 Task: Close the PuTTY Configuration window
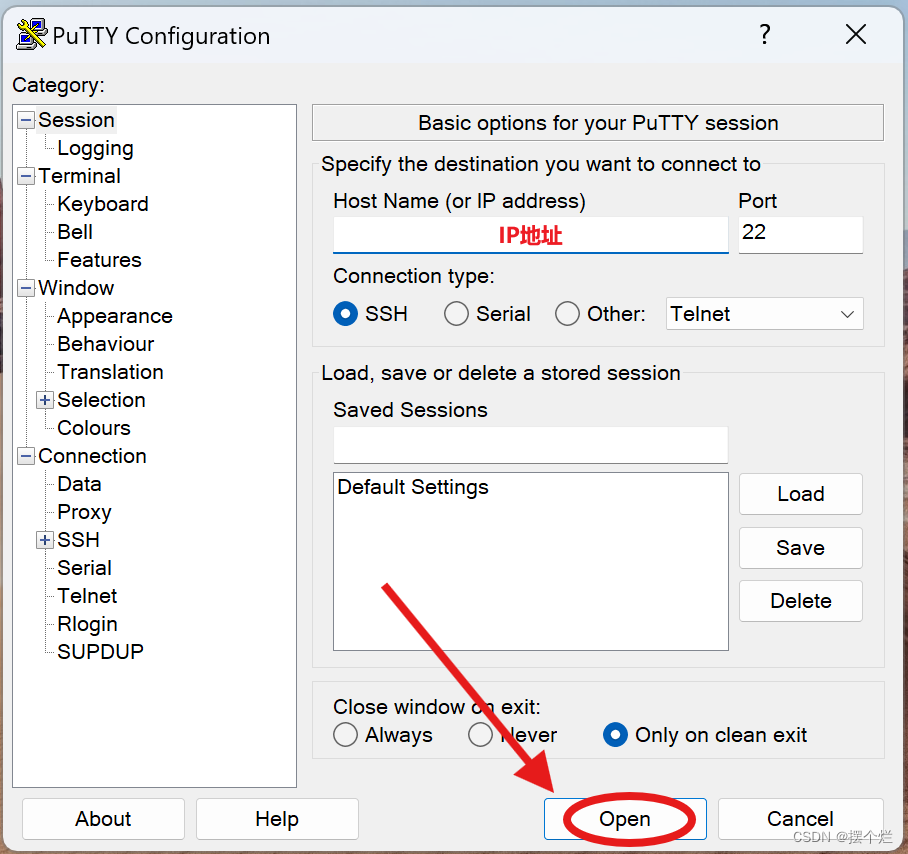pyautogui.click(x=855, y=35)
